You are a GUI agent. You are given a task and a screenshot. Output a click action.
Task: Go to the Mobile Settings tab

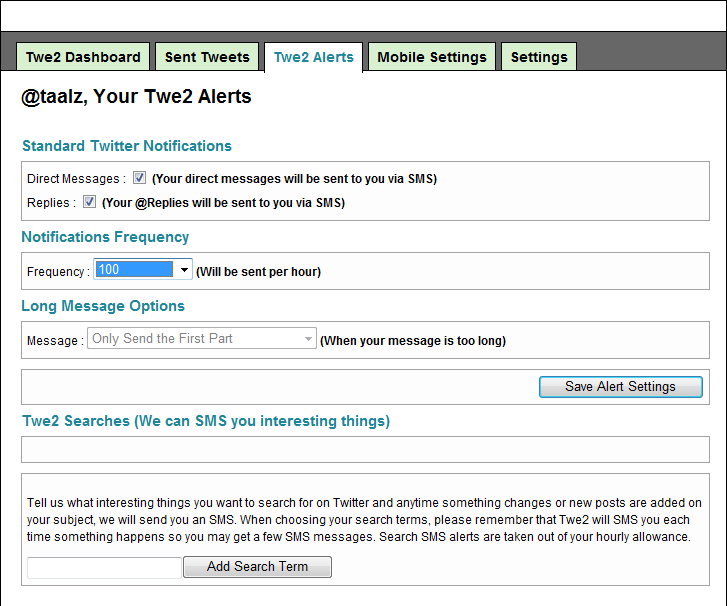pyautogui.click(x=432, y=57)
